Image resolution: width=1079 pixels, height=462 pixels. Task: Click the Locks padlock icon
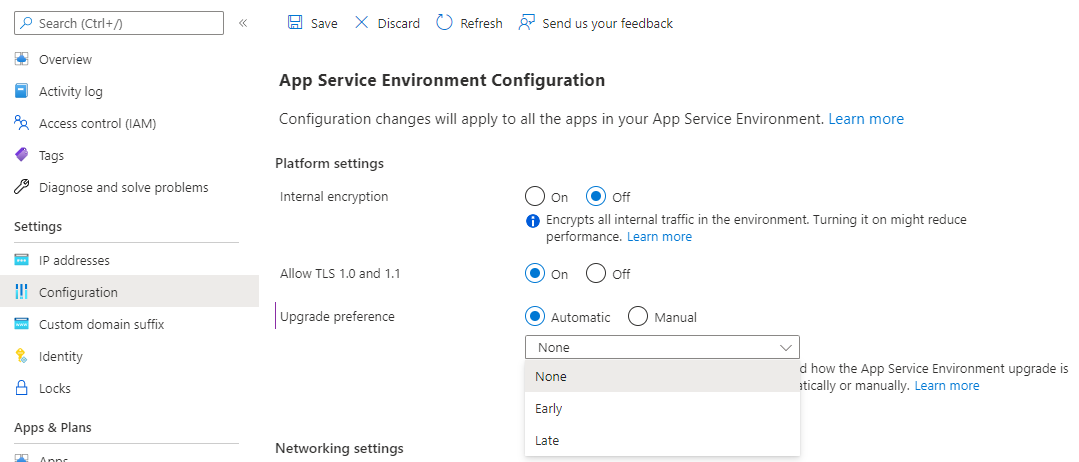[x=21, y=388]
